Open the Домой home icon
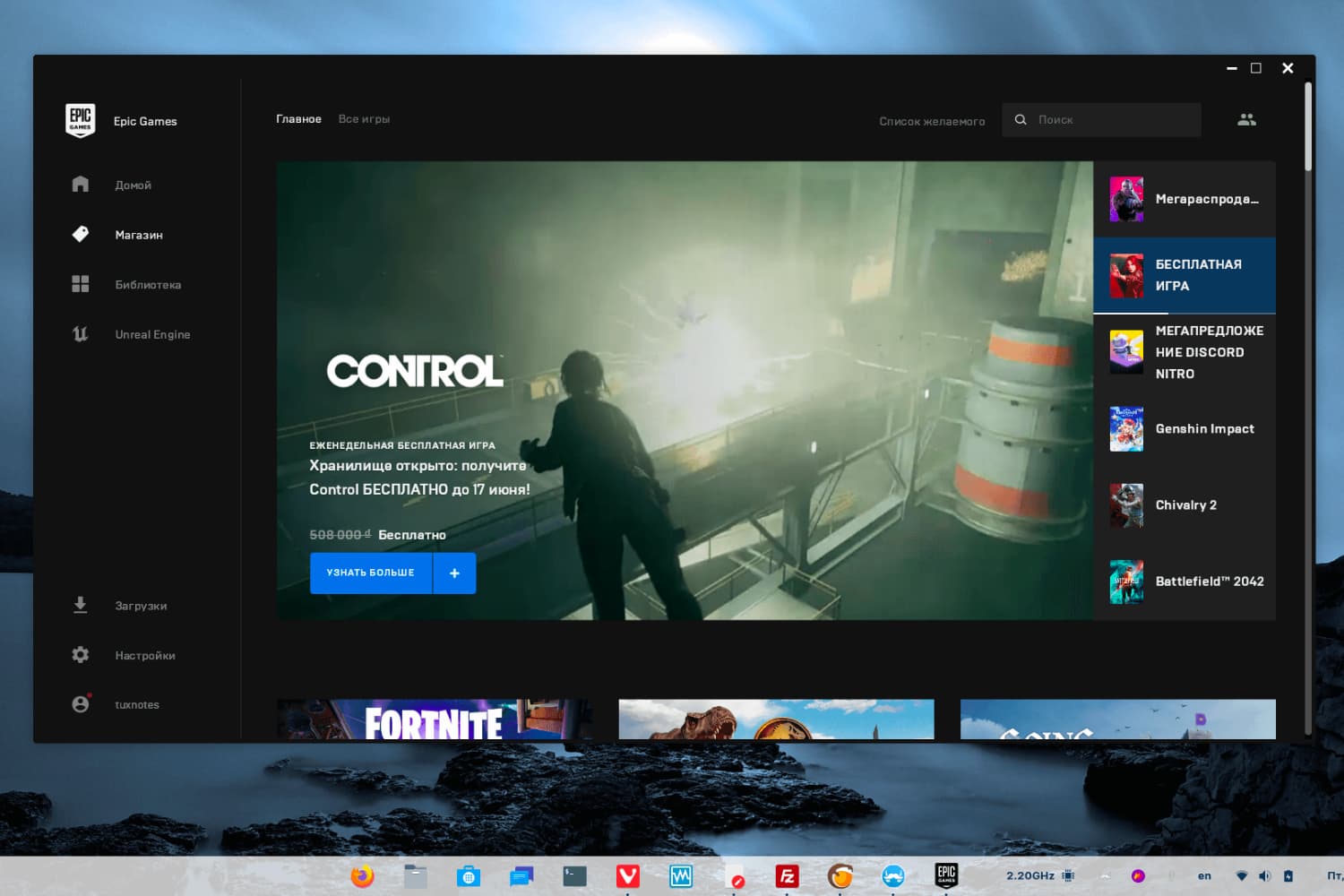 [81, 185]
